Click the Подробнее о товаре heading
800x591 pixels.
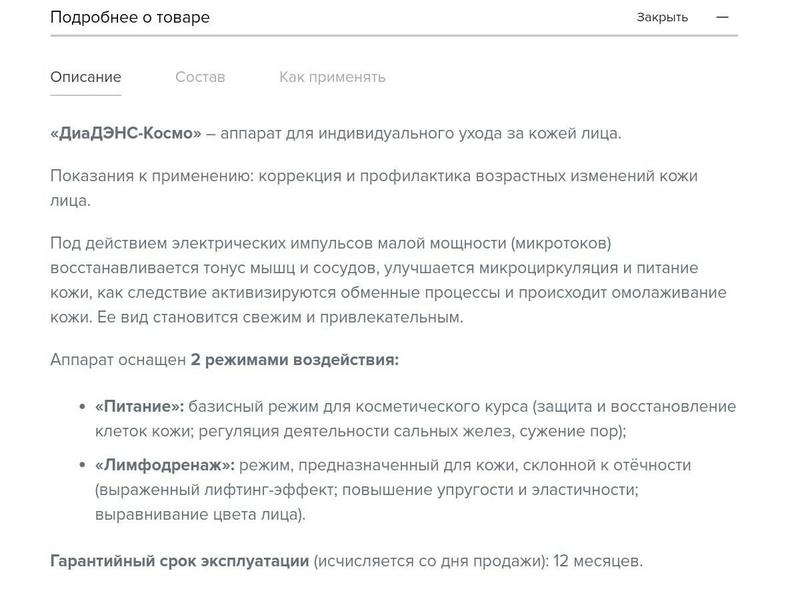(x=130, y=17)
